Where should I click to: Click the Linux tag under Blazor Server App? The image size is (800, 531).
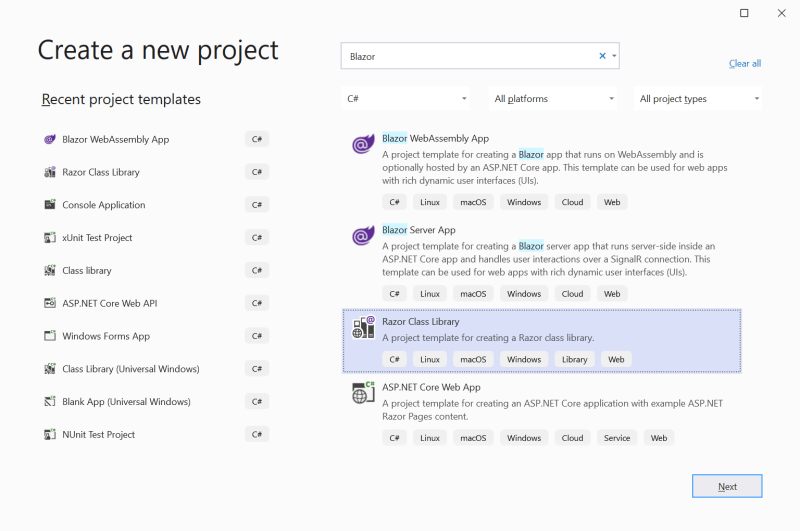[x=430, y=294]
